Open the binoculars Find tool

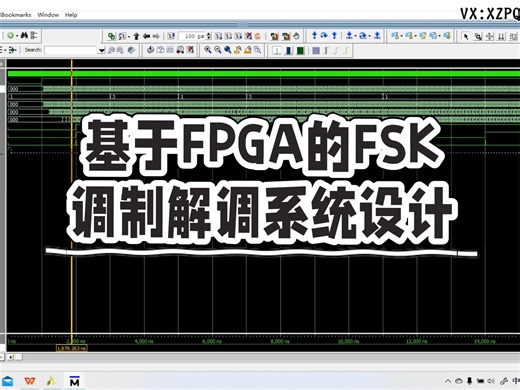tap(24, 35)
